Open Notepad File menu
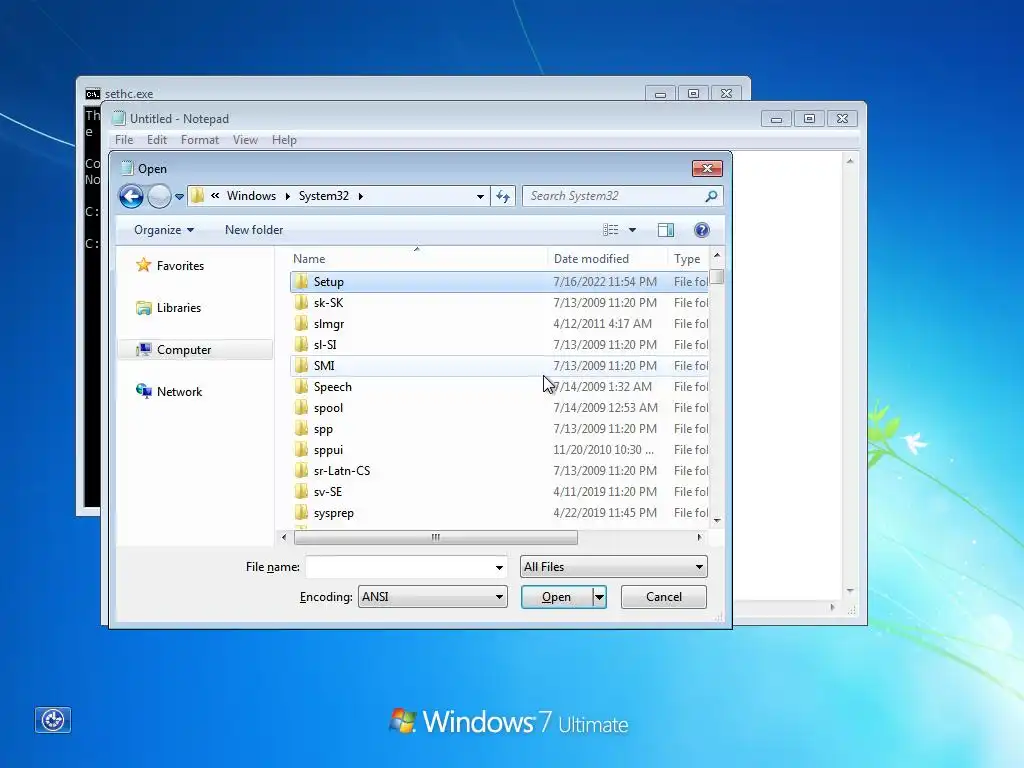 [x=124, y=140]
